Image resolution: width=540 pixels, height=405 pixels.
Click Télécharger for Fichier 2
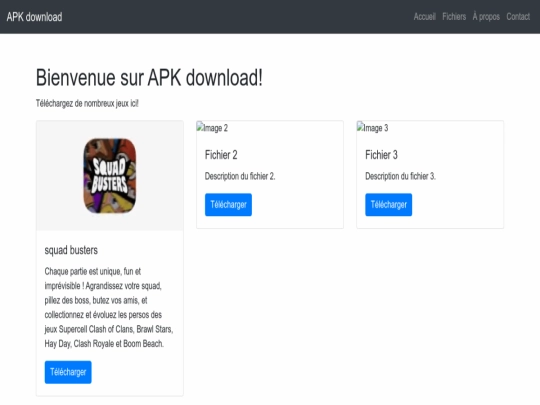click(x=228, y=205)
